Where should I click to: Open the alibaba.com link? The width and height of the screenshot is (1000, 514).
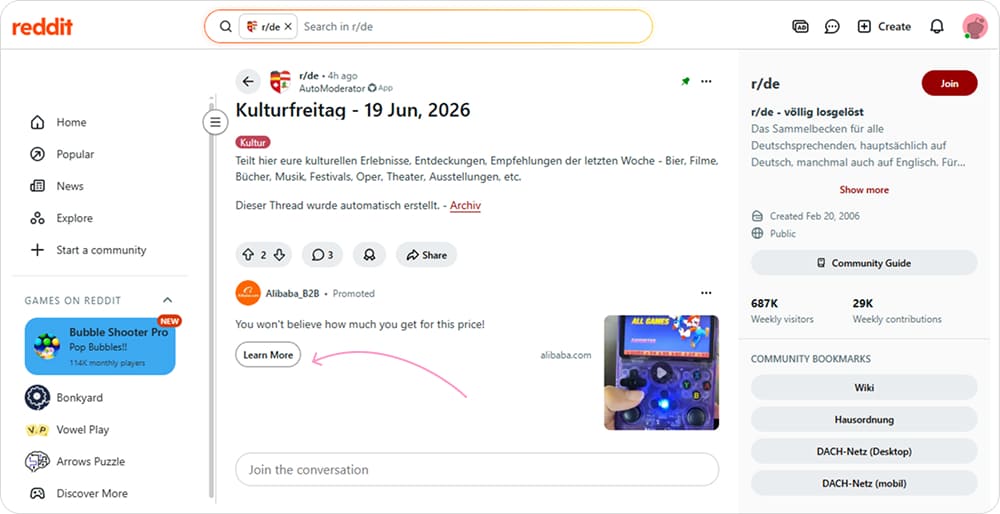[x=566, y=355]
